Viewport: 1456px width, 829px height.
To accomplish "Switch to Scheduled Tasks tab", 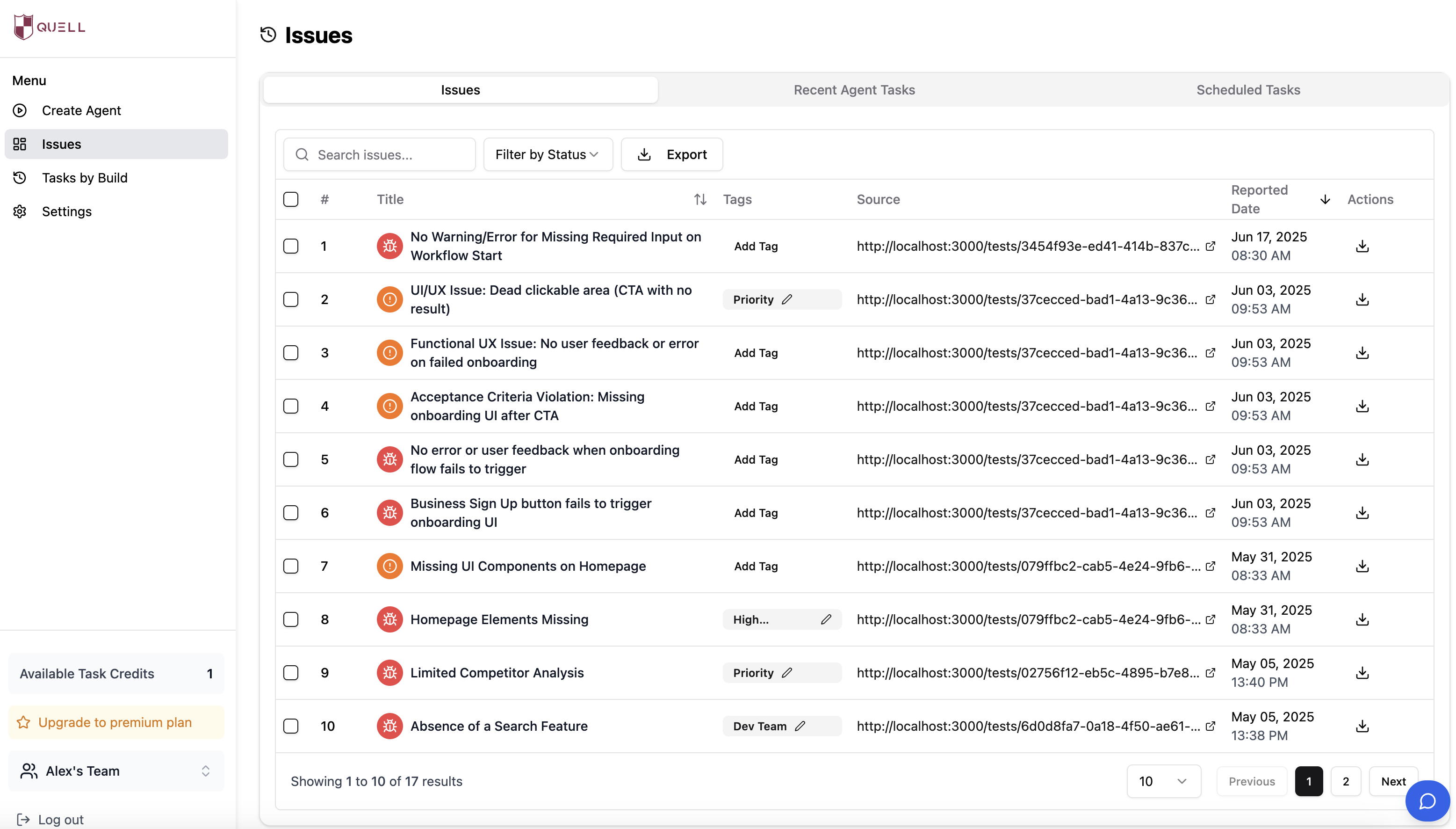I will [1248, 90].
